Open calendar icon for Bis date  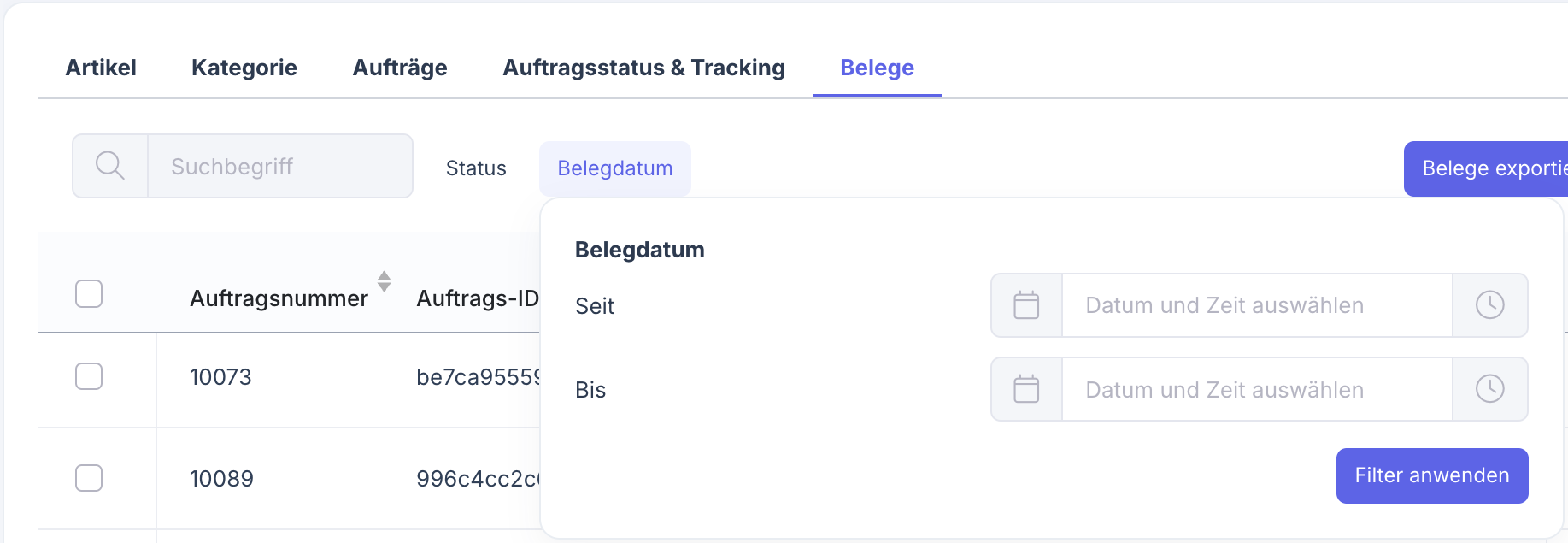pyautogui.click(x=1026, y=389)
